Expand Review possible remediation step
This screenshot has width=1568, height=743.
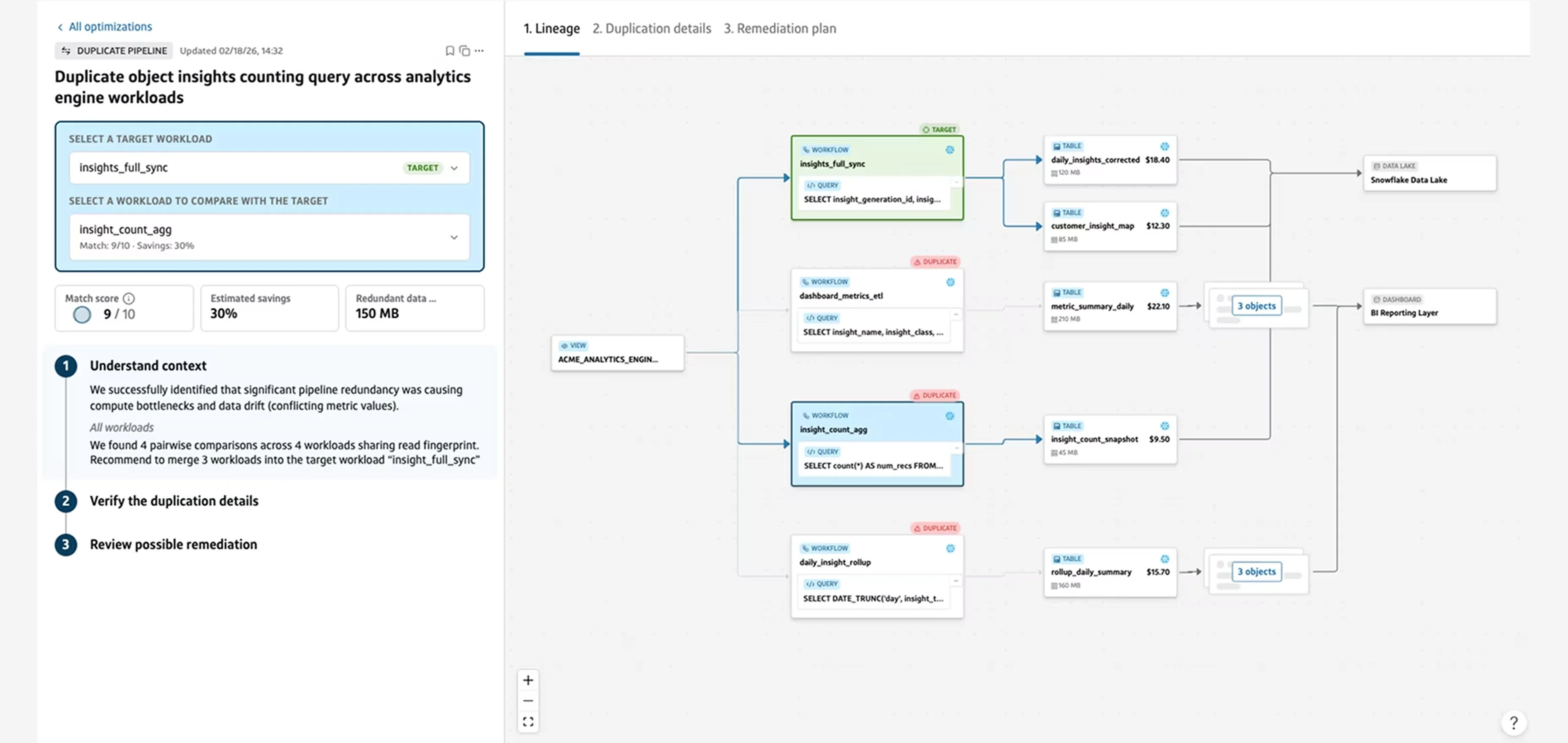(174, 545)
